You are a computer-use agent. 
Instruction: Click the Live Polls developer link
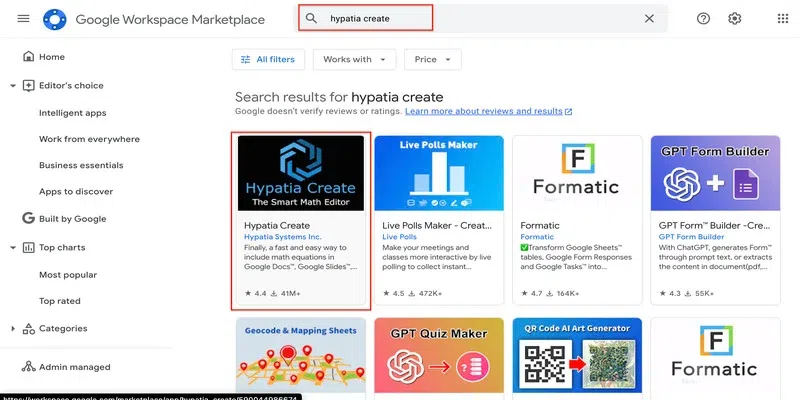pos(399,237)
